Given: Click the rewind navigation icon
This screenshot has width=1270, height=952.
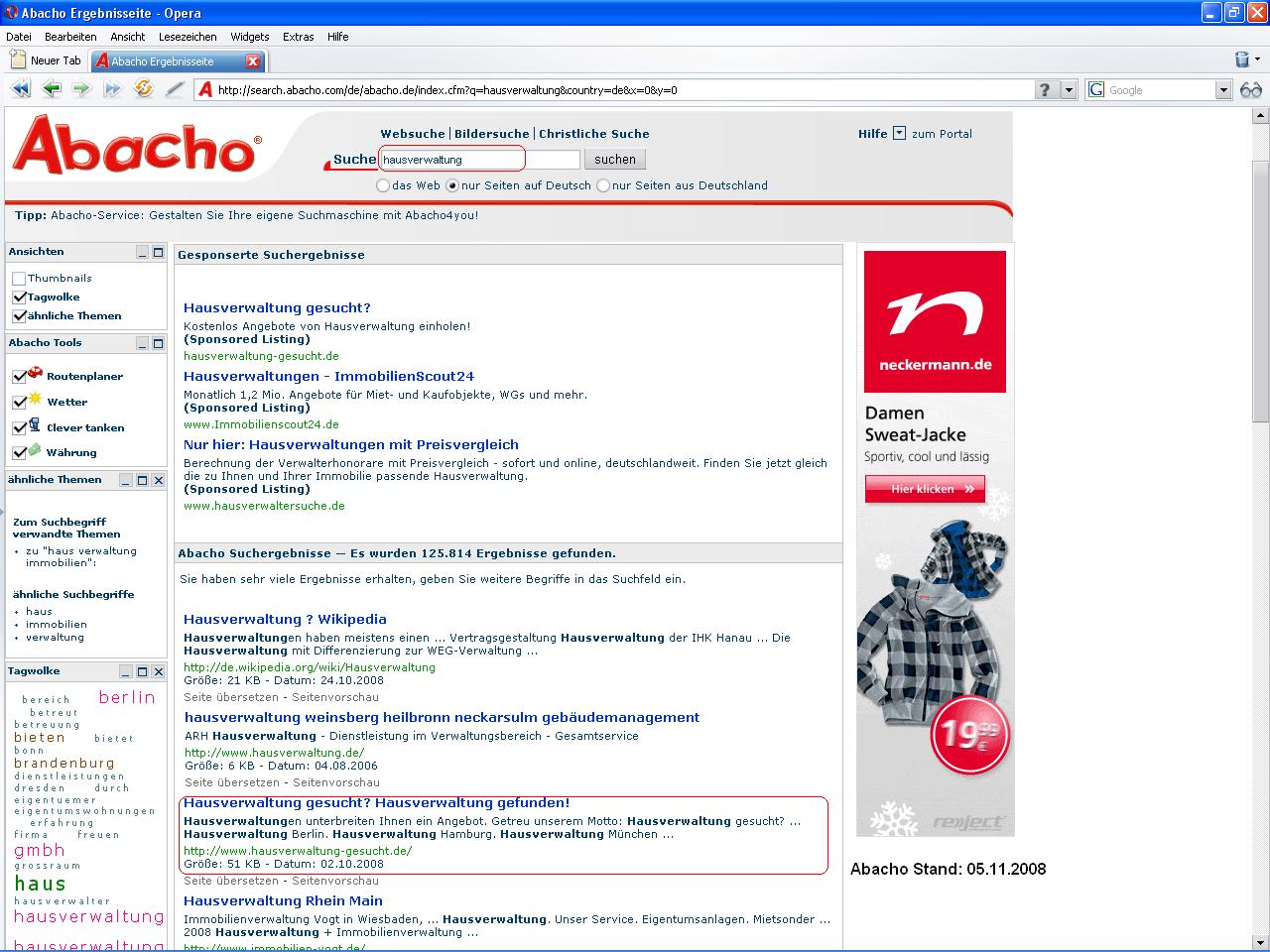Looking at the screenshot, I should coord(20,89).
